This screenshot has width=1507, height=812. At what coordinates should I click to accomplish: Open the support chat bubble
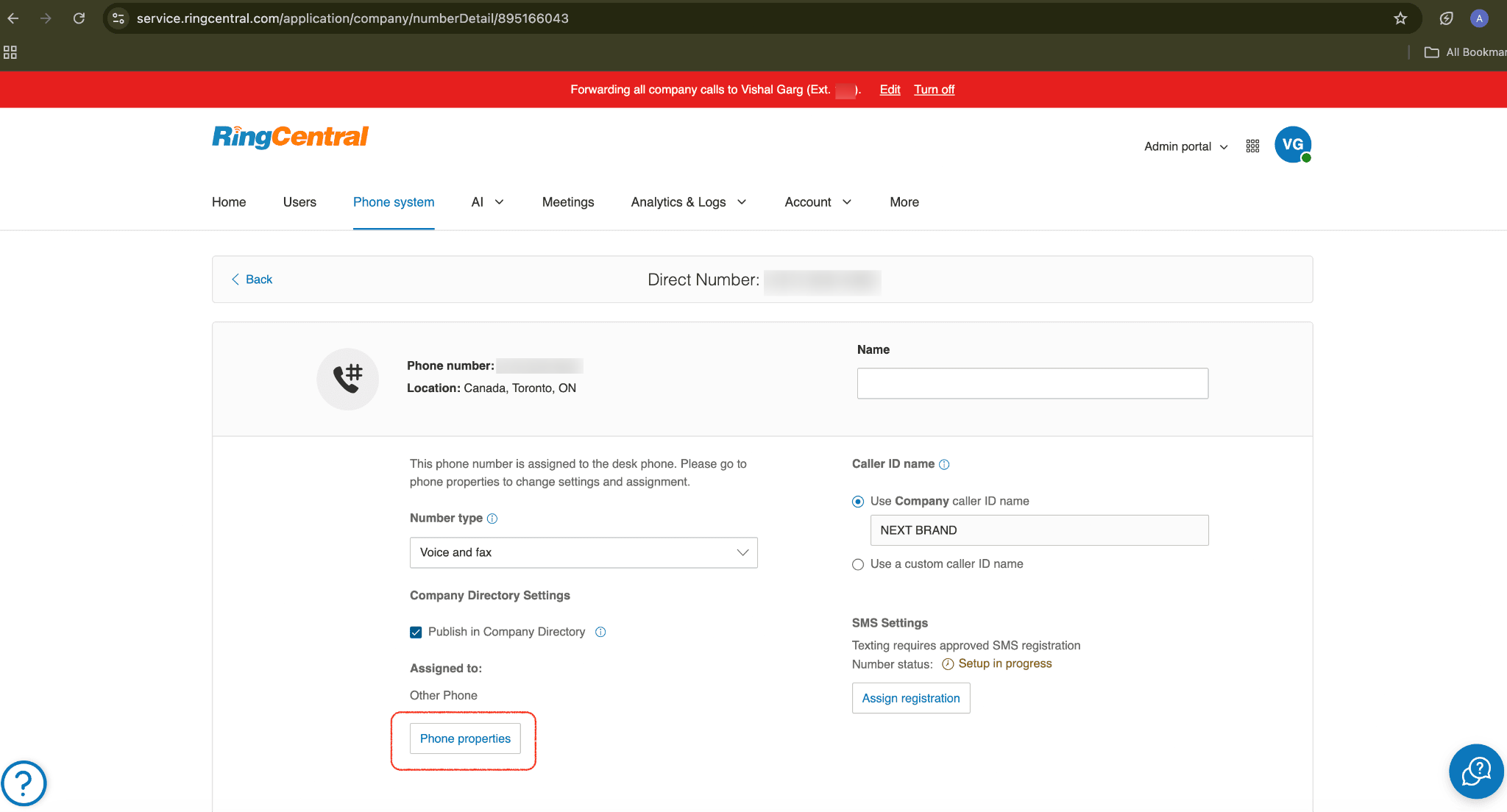click(1476, 772)
